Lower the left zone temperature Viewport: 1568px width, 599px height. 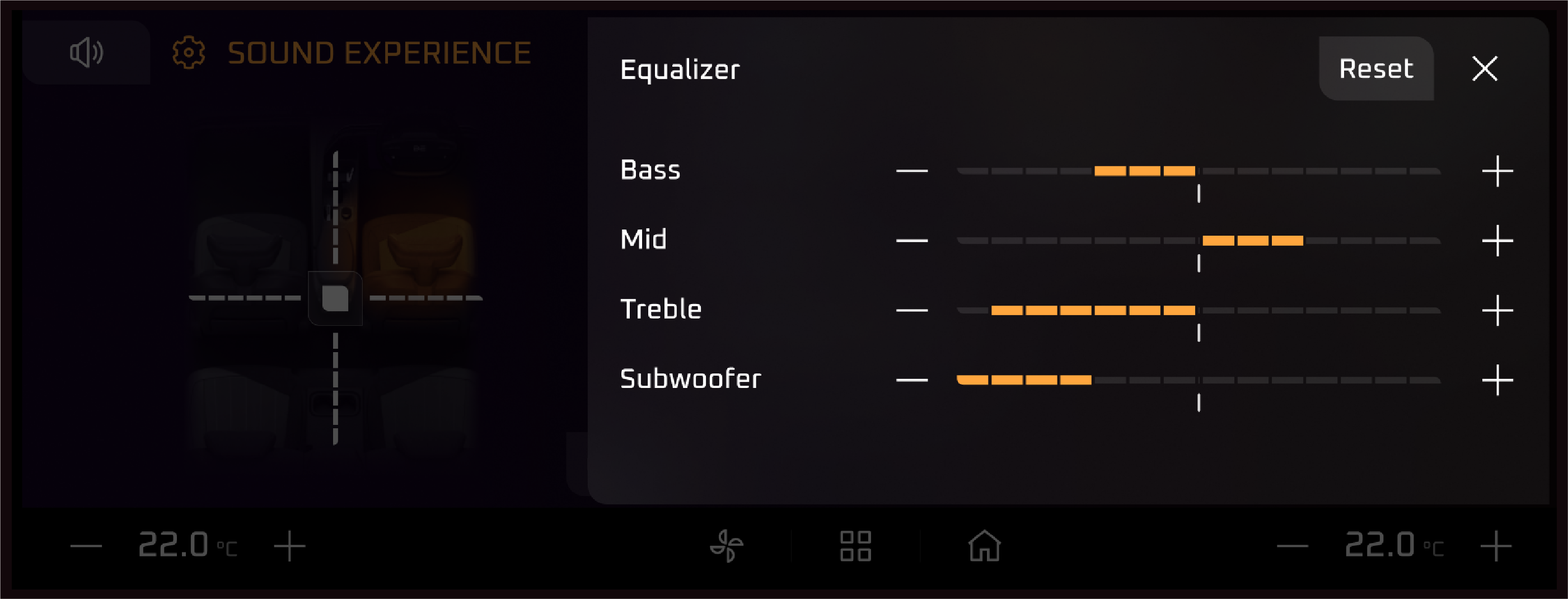86,546
